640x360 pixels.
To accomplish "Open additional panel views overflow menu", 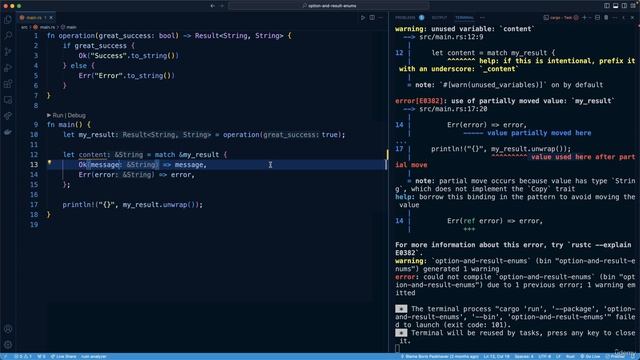I will [x=482, y=18].
